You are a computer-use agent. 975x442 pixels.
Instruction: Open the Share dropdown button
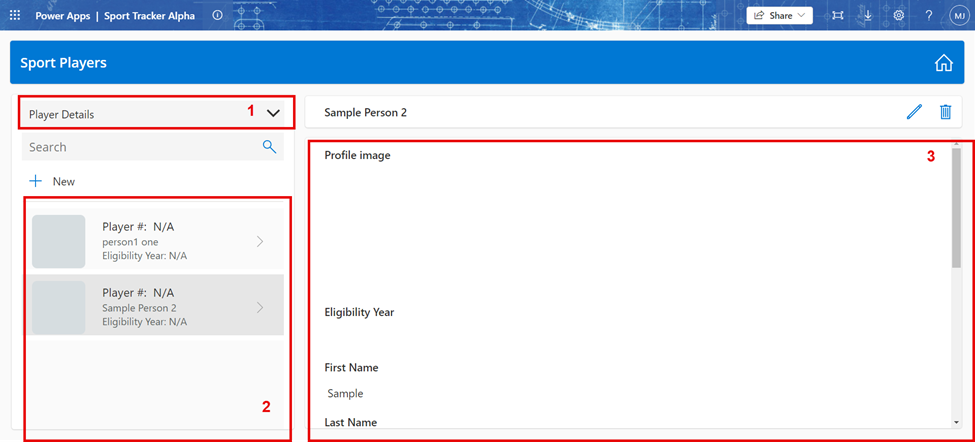click(x=779, y=16)
